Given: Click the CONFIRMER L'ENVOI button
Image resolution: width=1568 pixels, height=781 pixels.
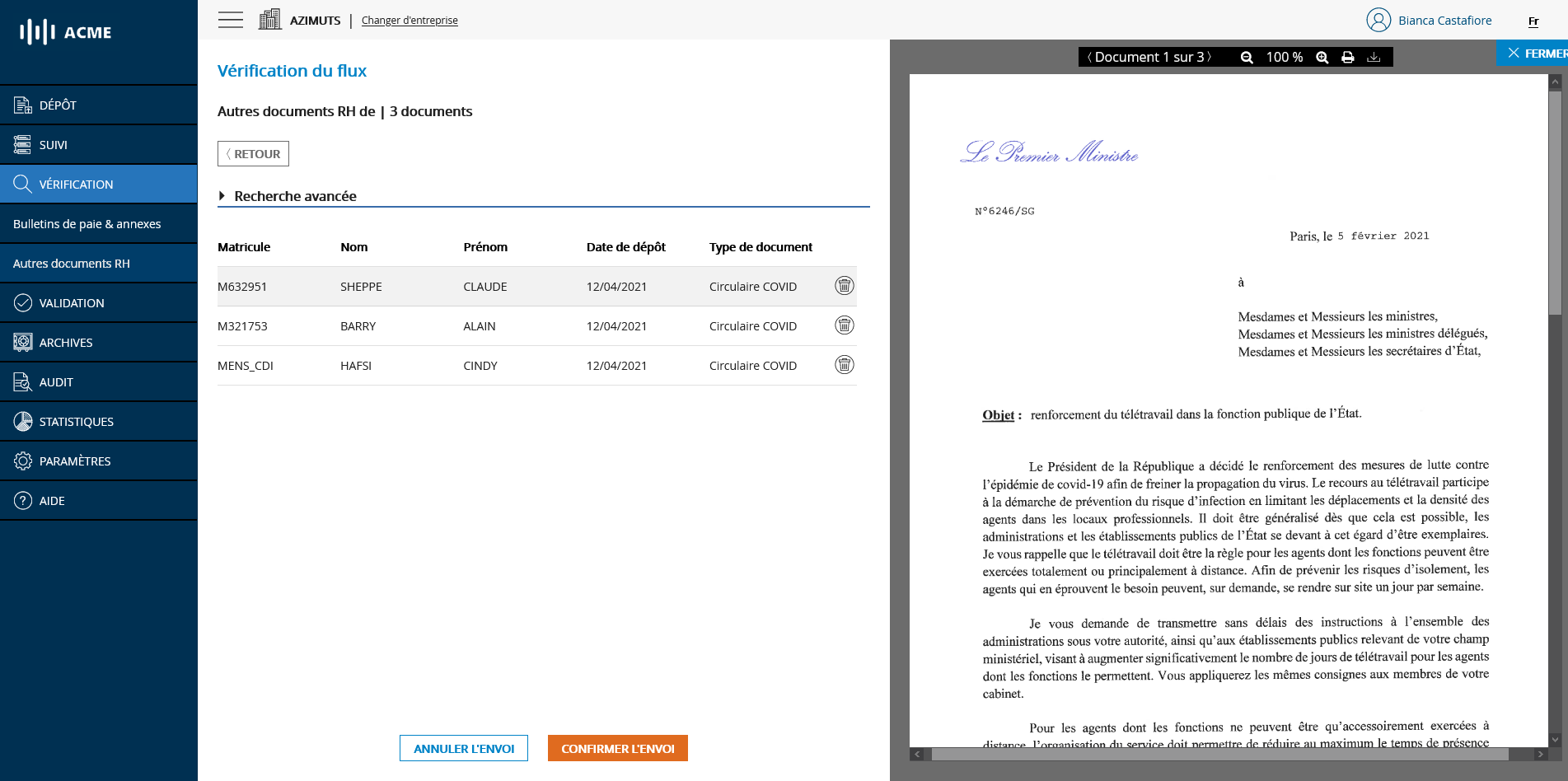Looking at the screenshot, I should tap(617, 748).
